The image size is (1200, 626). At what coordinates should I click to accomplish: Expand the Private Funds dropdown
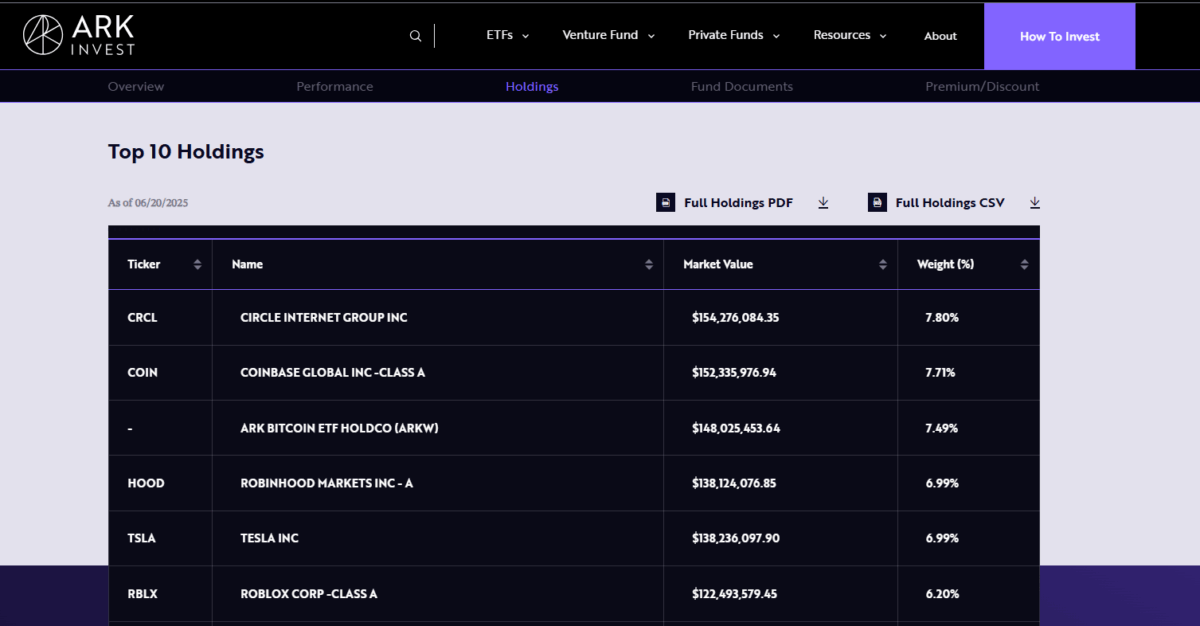[x=735, y=35]
